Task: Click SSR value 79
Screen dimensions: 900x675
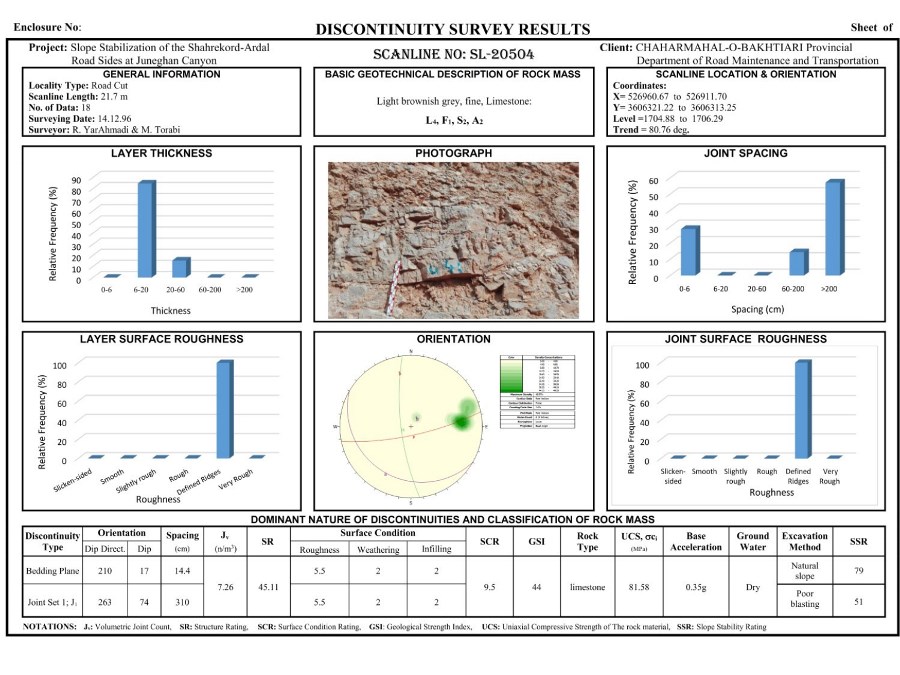Action: (859, 571)
